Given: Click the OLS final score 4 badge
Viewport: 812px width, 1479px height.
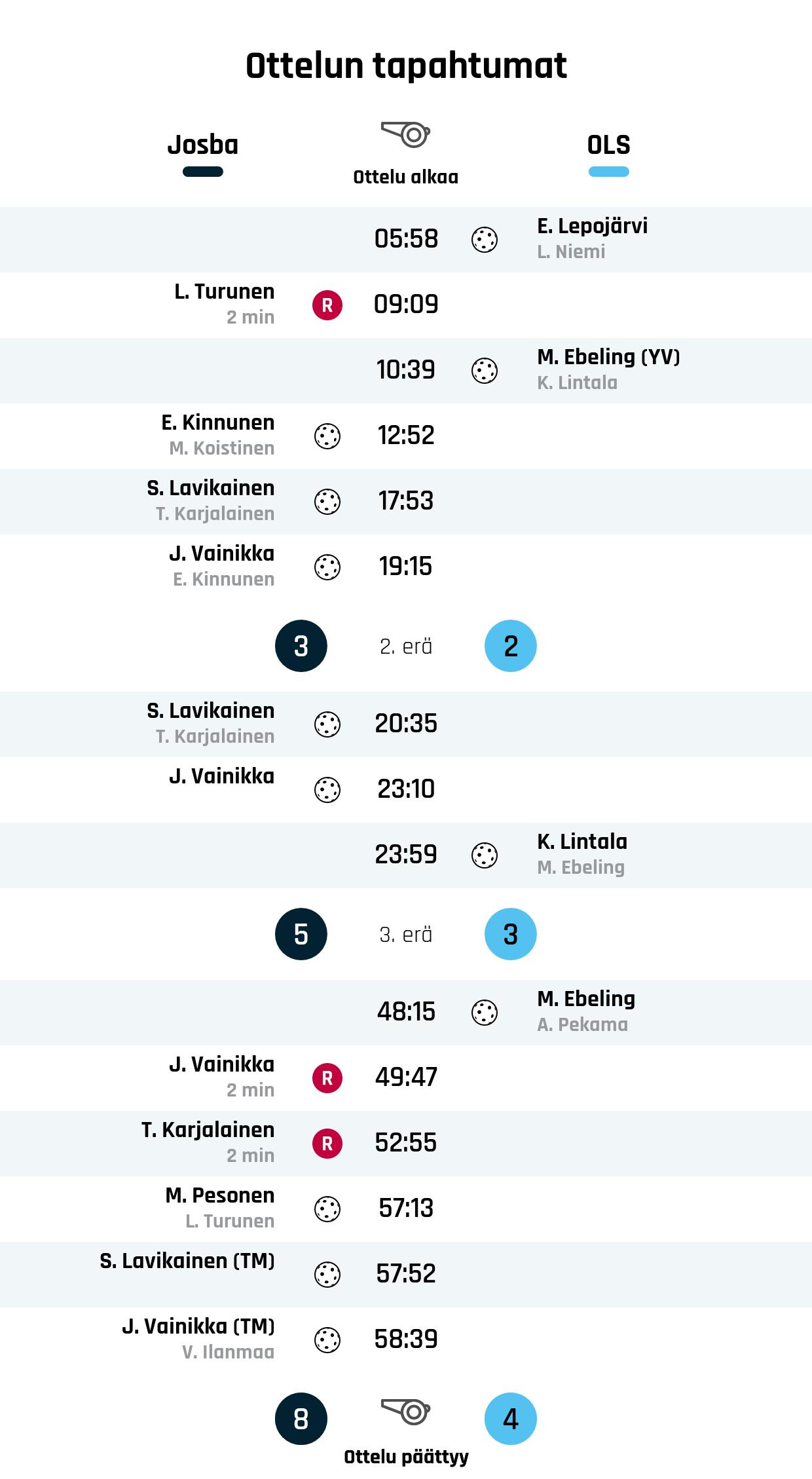Looking at the screenshot, I should 511,1419.
